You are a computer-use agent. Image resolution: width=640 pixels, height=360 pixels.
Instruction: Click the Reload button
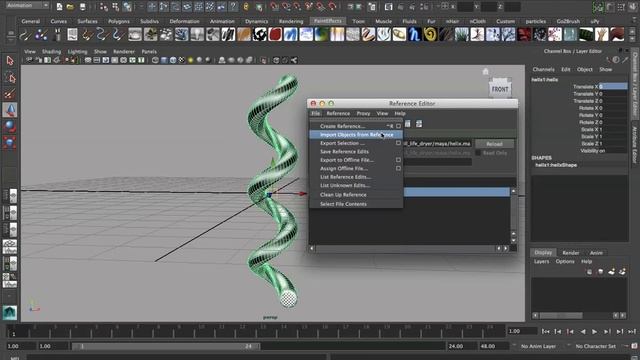click(494, 144)
